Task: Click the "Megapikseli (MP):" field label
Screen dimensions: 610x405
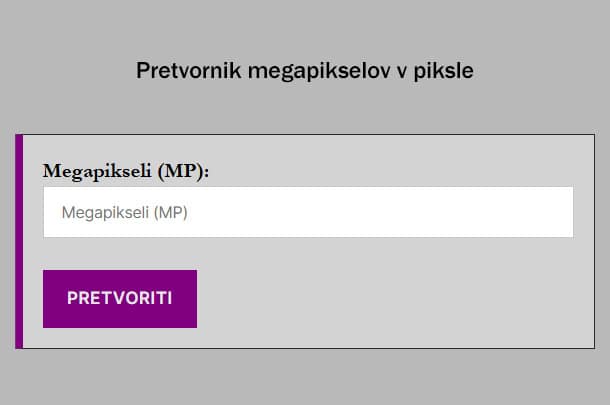Action: point(126,170)
